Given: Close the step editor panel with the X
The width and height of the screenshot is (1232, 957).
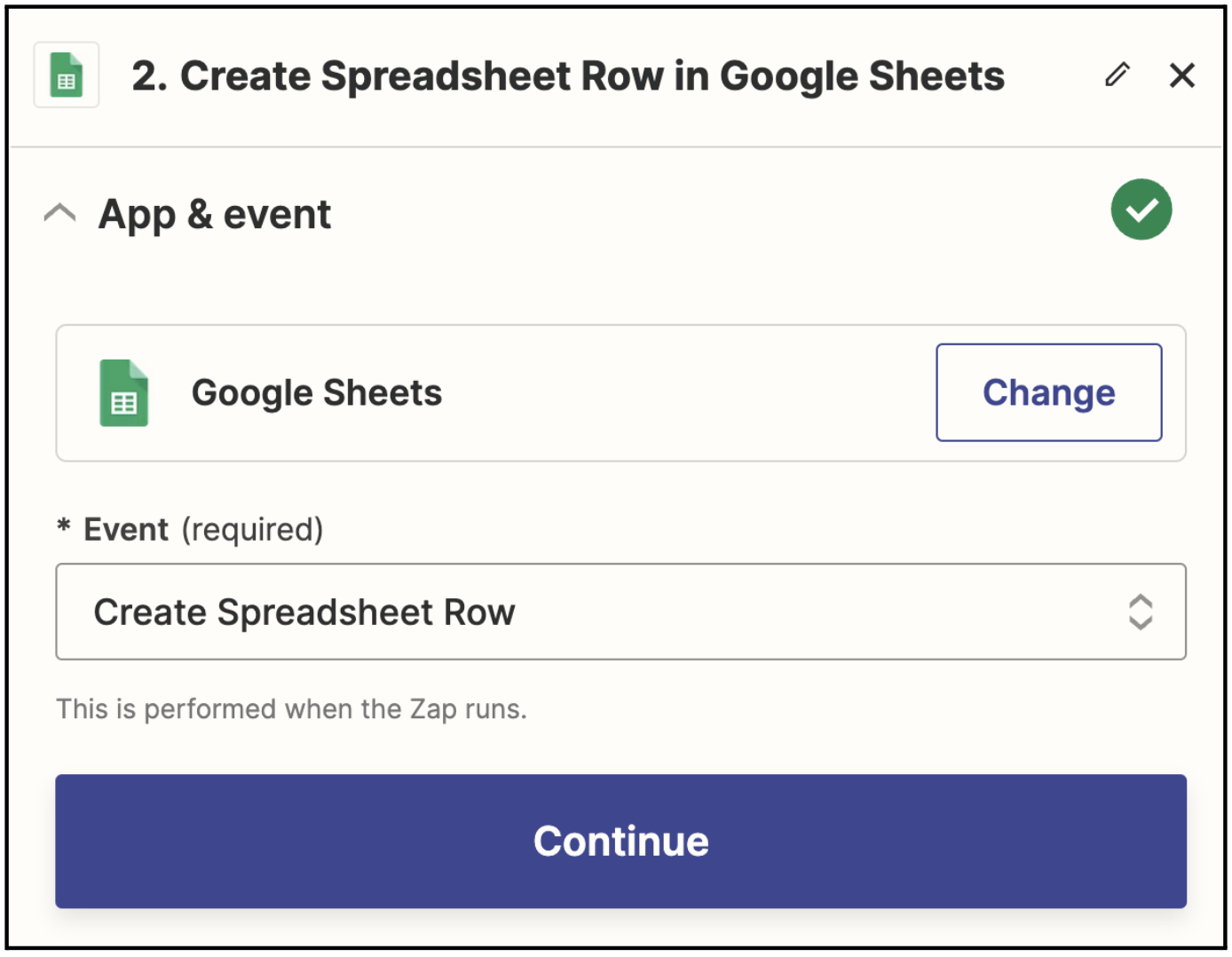Looking at the screenshot, I should (1181, 75).
